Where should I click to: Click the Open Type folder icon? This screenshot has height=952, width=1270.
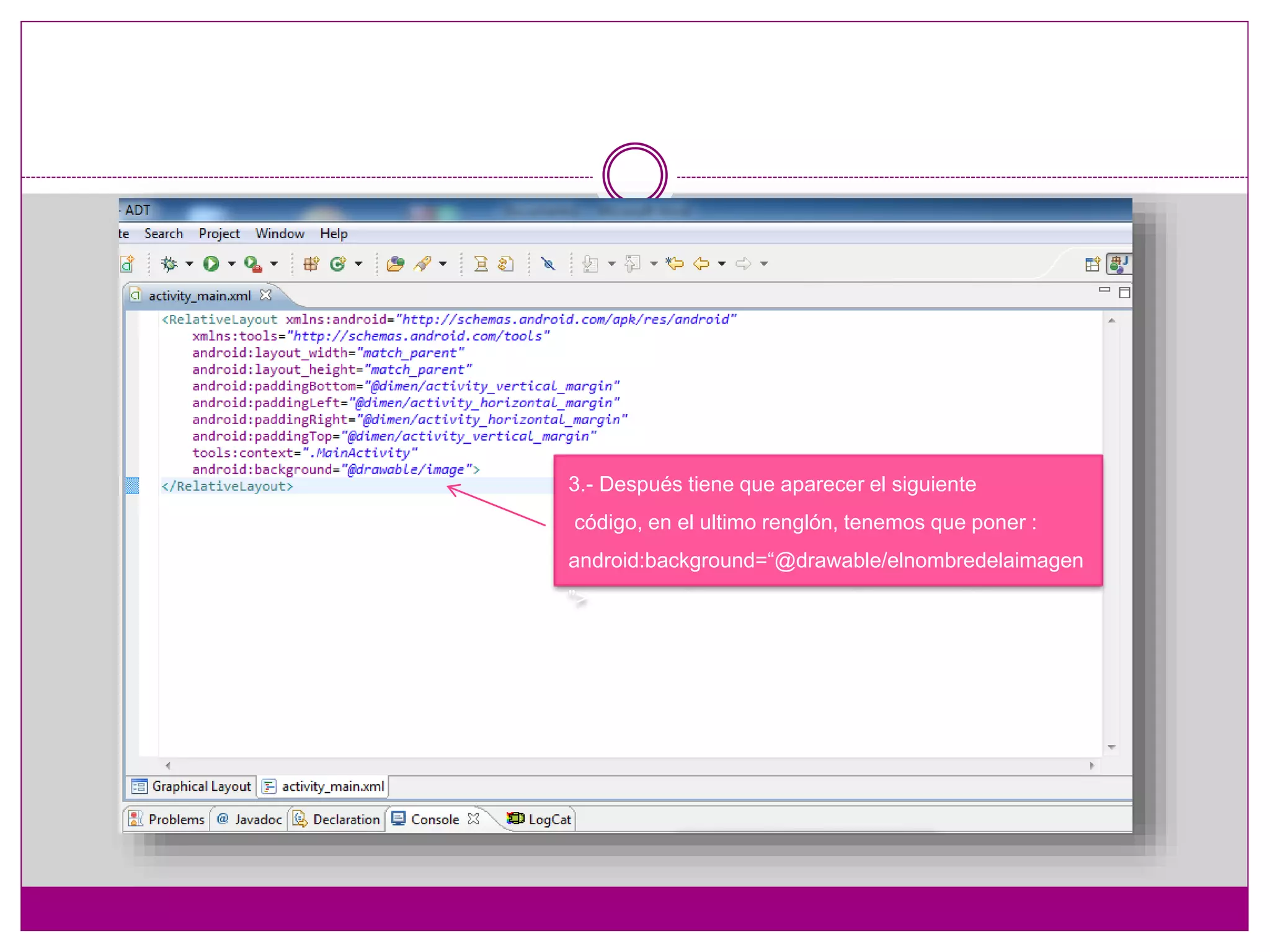click(x=395, y=264)
